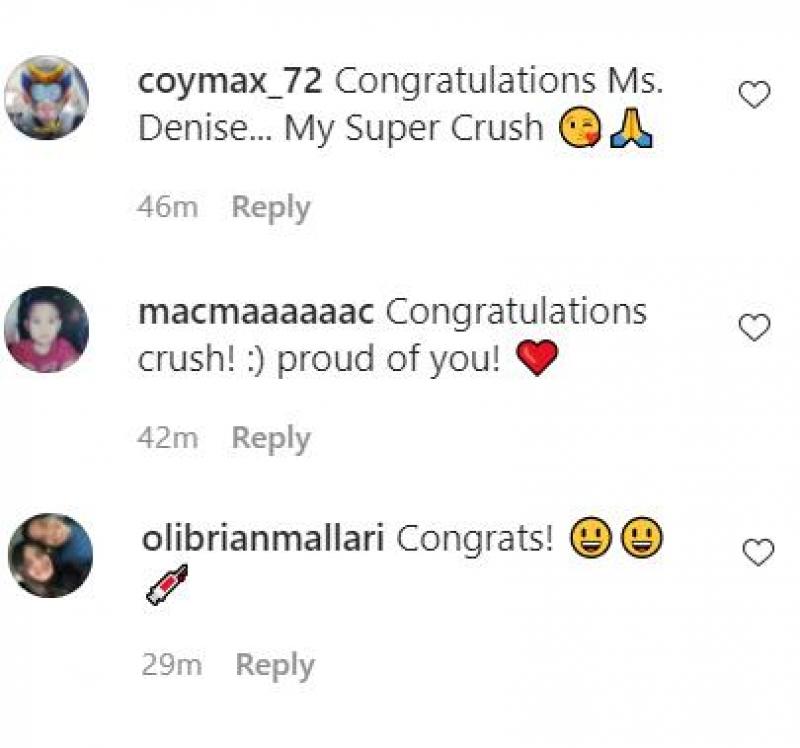Visit the macmaaaaac username link

(x=256, y=312)
